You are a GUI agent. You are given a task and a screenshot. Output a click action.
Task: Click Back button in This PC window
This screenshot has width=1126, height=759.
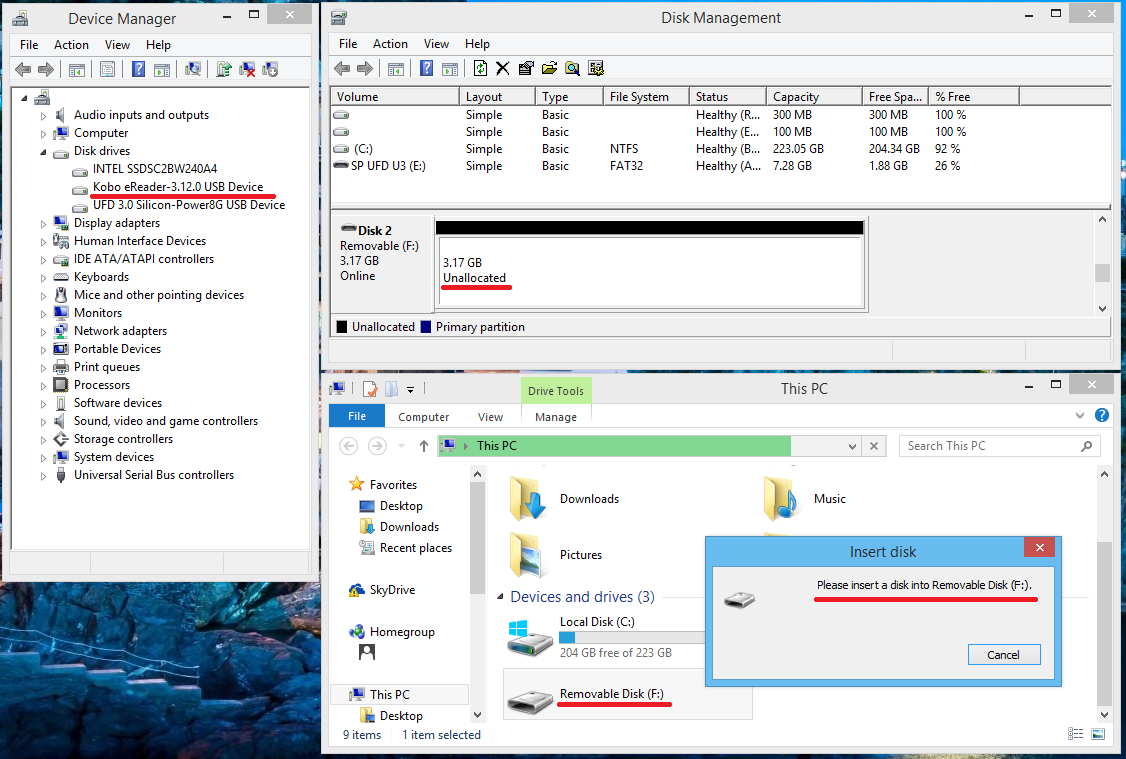click(349, 446)
